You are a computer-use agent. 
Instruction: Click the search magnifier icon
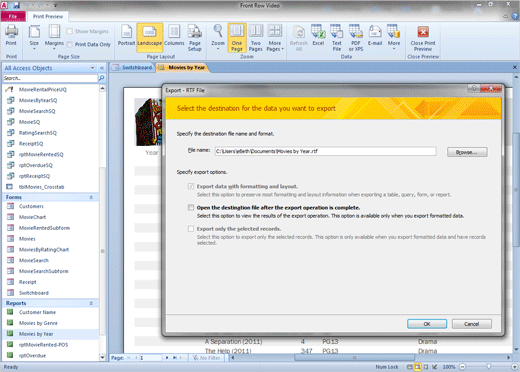[x=102, y=78]
